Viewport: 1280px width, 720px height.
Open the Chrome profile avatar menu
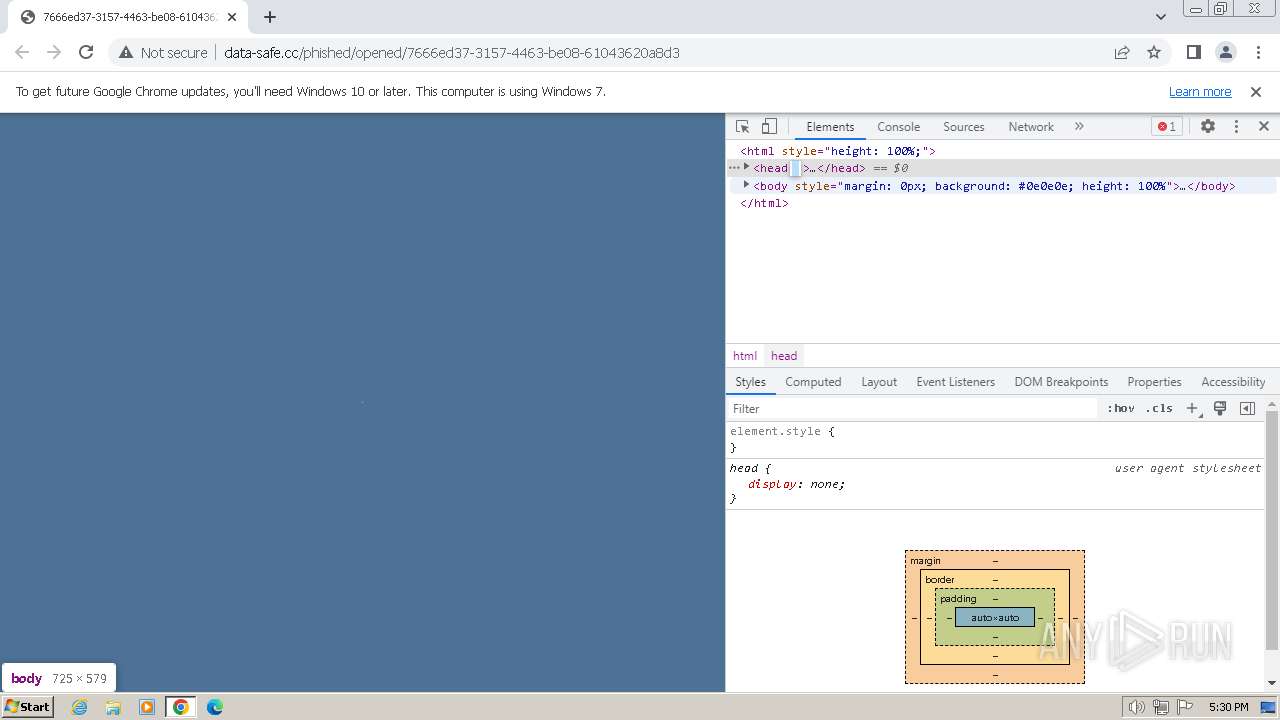1226,52
